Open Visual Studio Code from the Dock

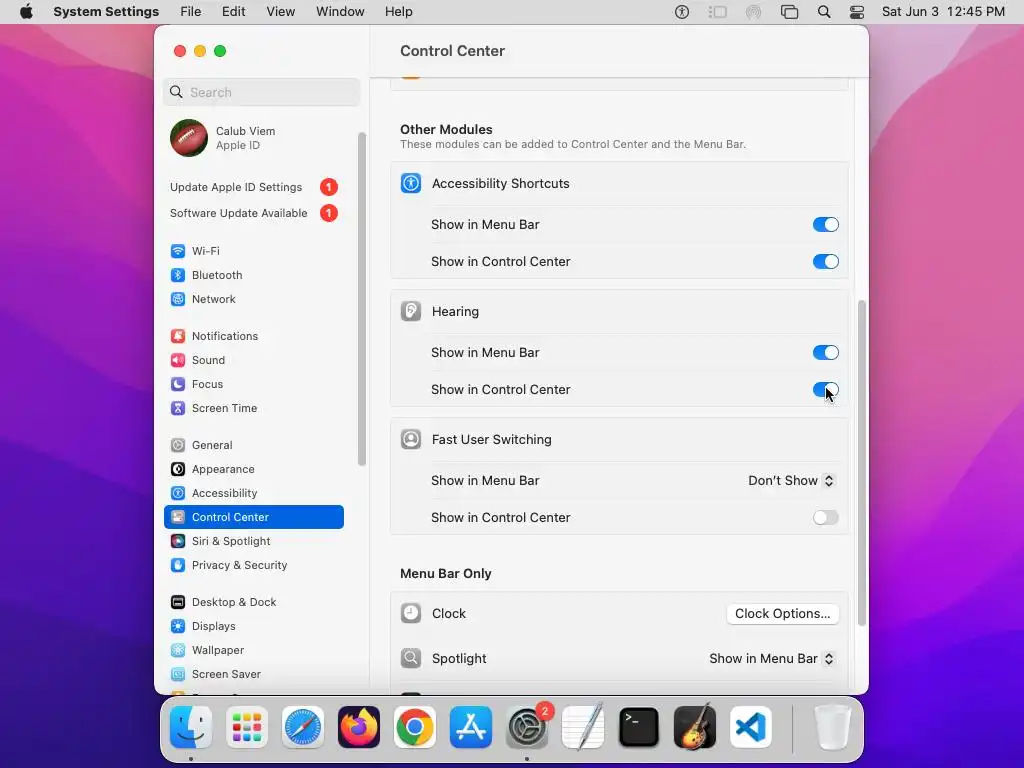(751, 727)
